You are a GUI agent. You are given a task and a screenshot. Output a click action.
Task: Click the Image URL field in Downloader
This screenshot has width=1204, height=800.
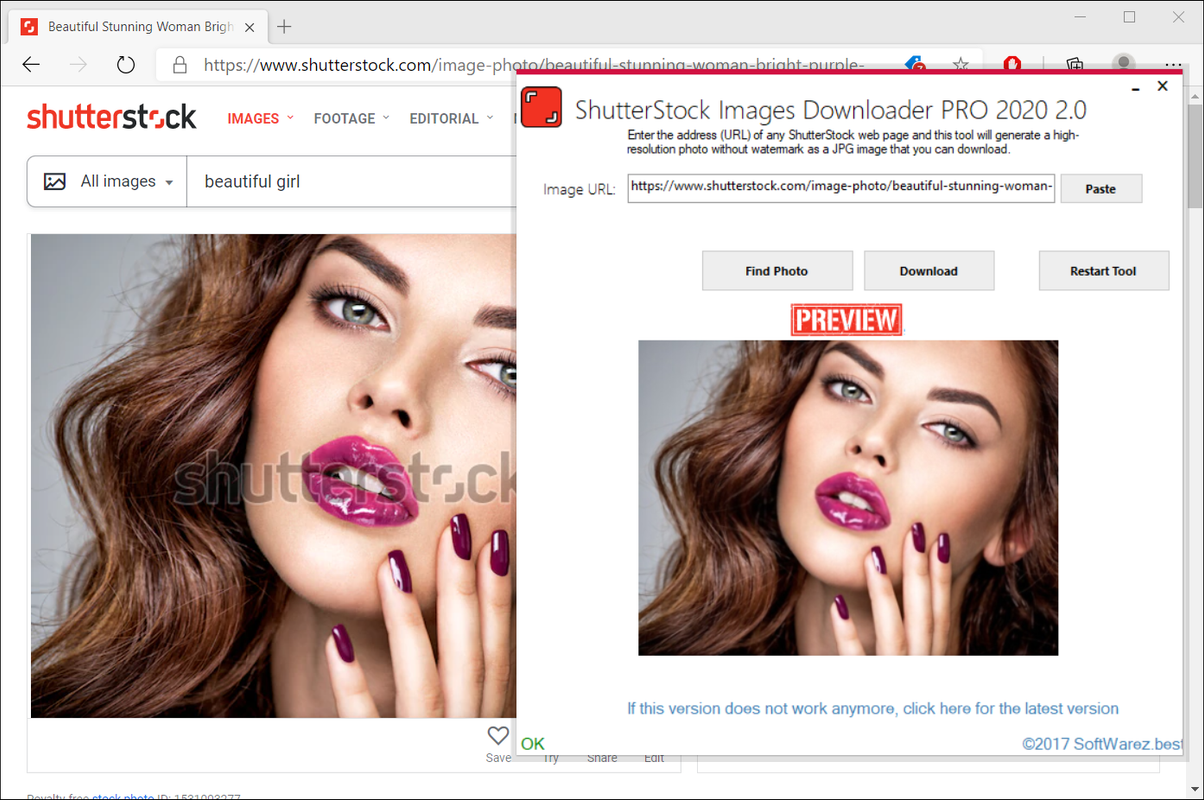(x=841, y=188)
